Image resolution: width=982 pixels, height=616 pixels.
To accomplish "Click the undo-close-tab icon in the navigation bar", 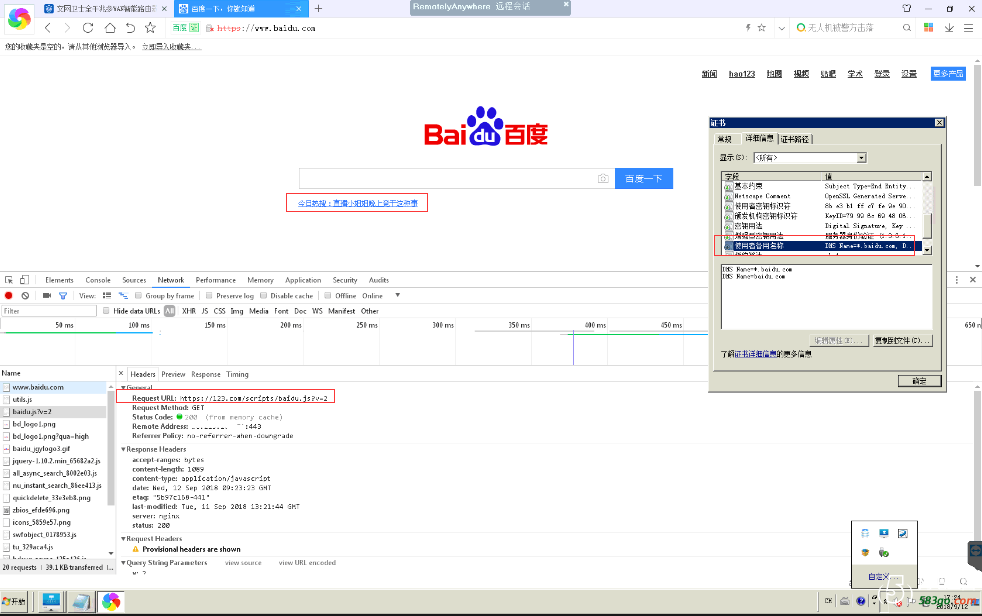I will (130, 28).
